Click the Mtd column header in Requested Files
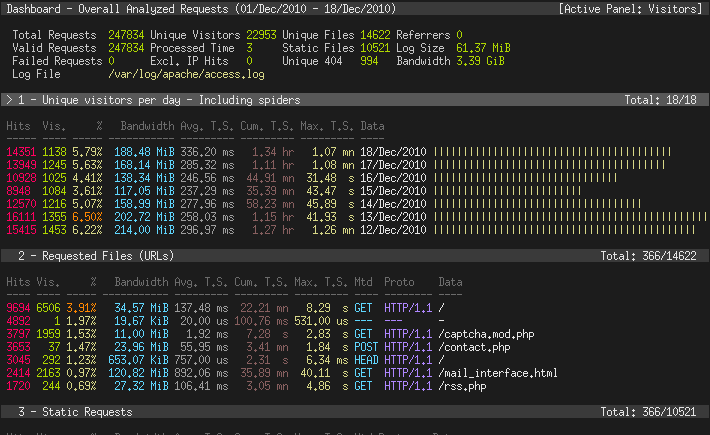Screen dimensions: 710x435 tap(363, 282)
